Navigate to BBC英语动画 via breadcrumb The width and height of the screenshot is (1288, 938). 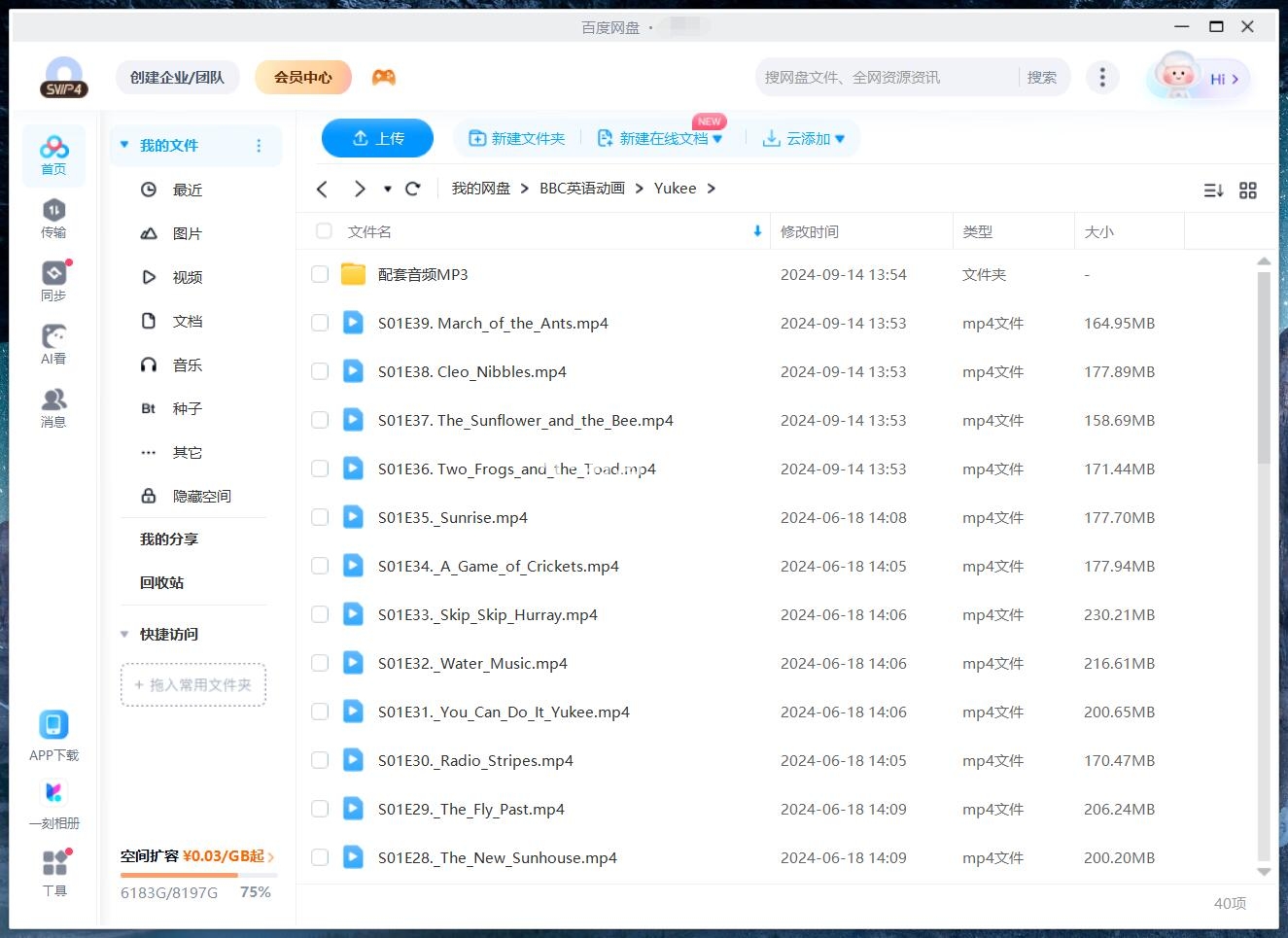coord(581,189)
